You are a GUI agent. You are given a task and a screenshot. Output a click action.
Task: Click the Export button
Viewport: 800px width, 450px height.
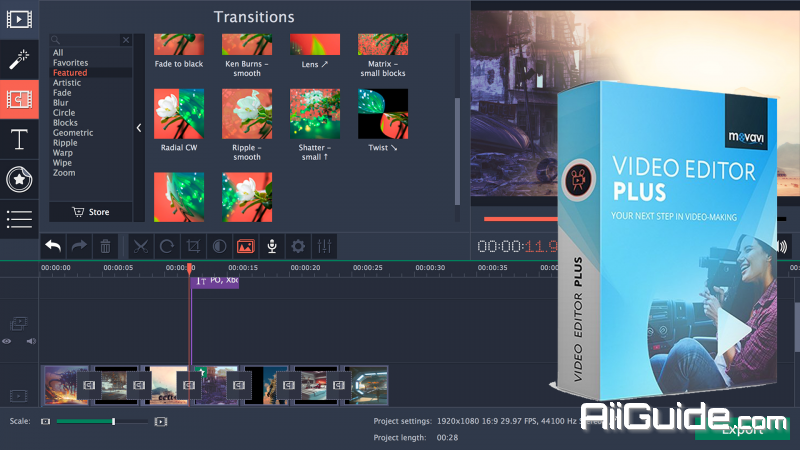pos(742,430)
